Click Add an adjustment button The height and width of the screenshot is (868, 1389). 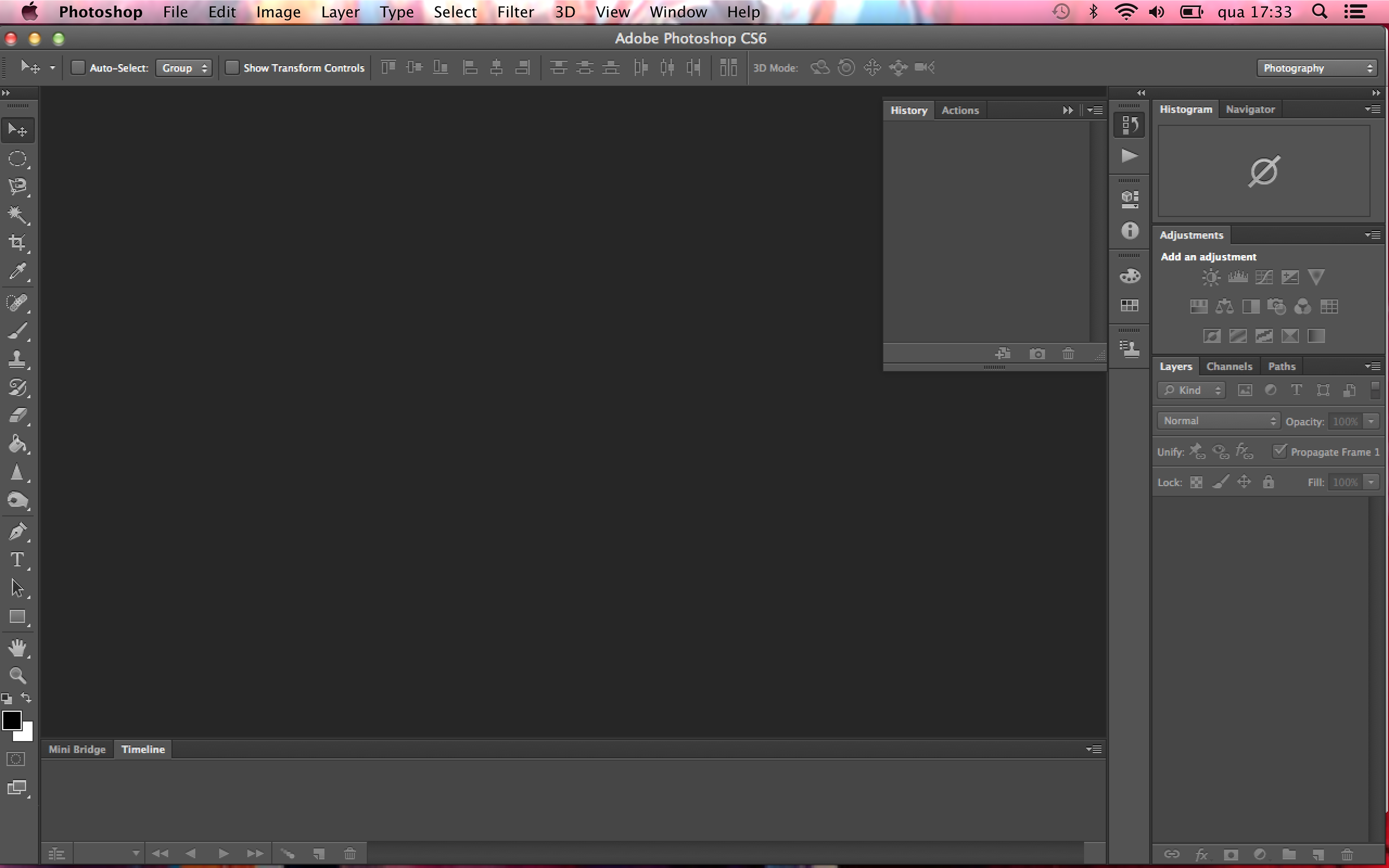tap(1207, 256)
